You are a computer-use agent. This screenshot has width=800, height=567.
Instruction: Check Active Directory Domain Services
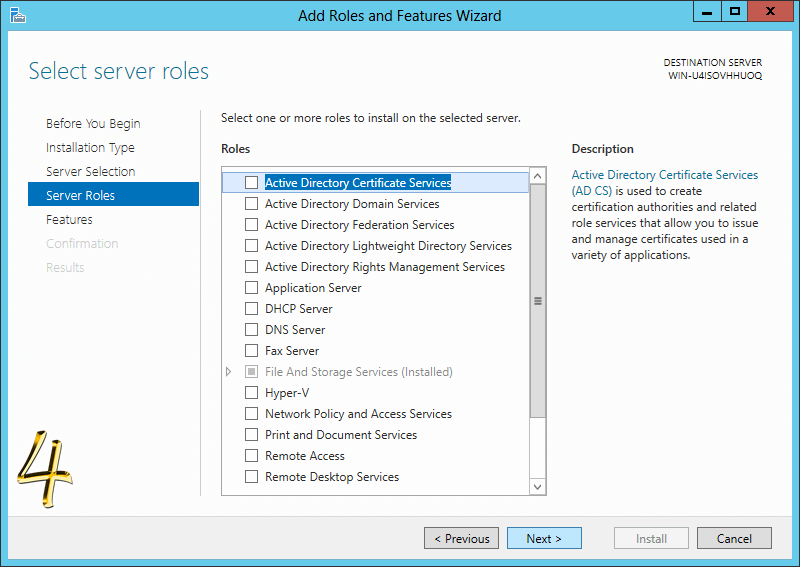coord(251,204)
